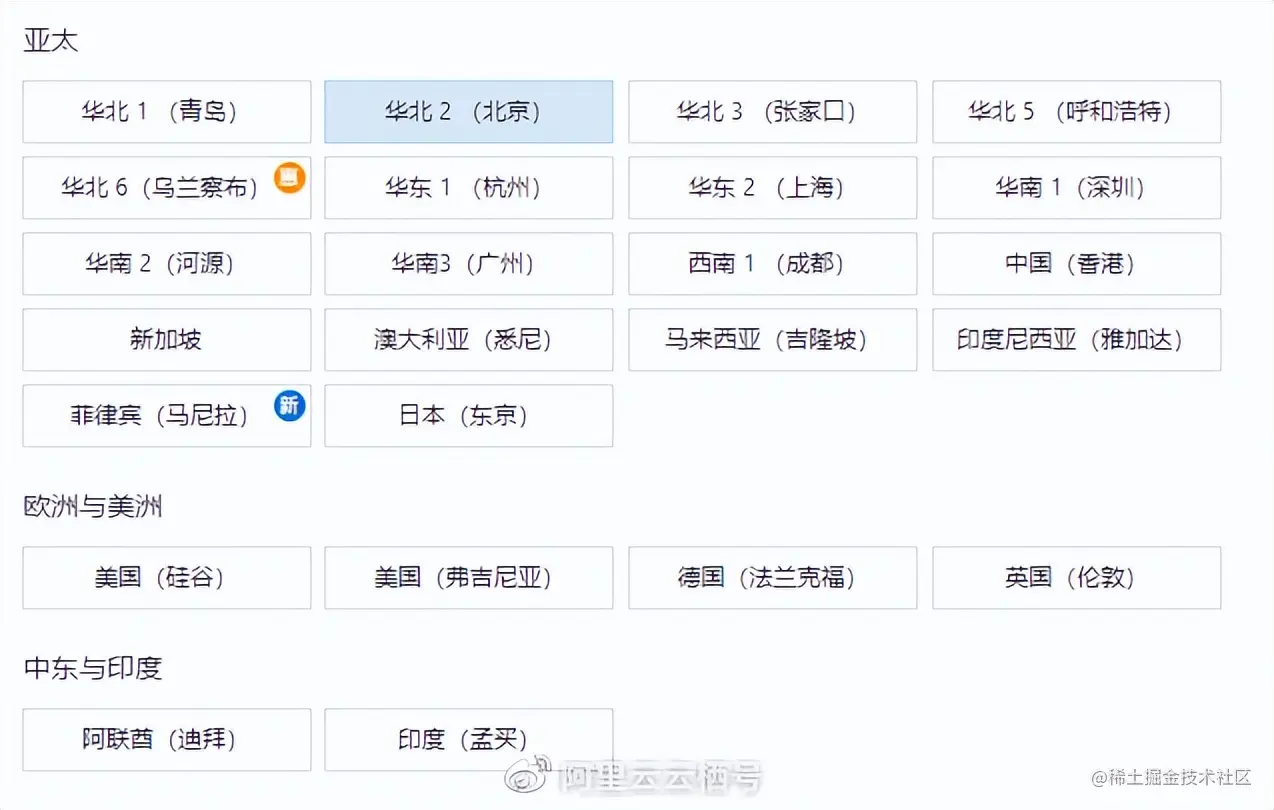Pick 华南 1 (深圳) region

(1076, 188)
